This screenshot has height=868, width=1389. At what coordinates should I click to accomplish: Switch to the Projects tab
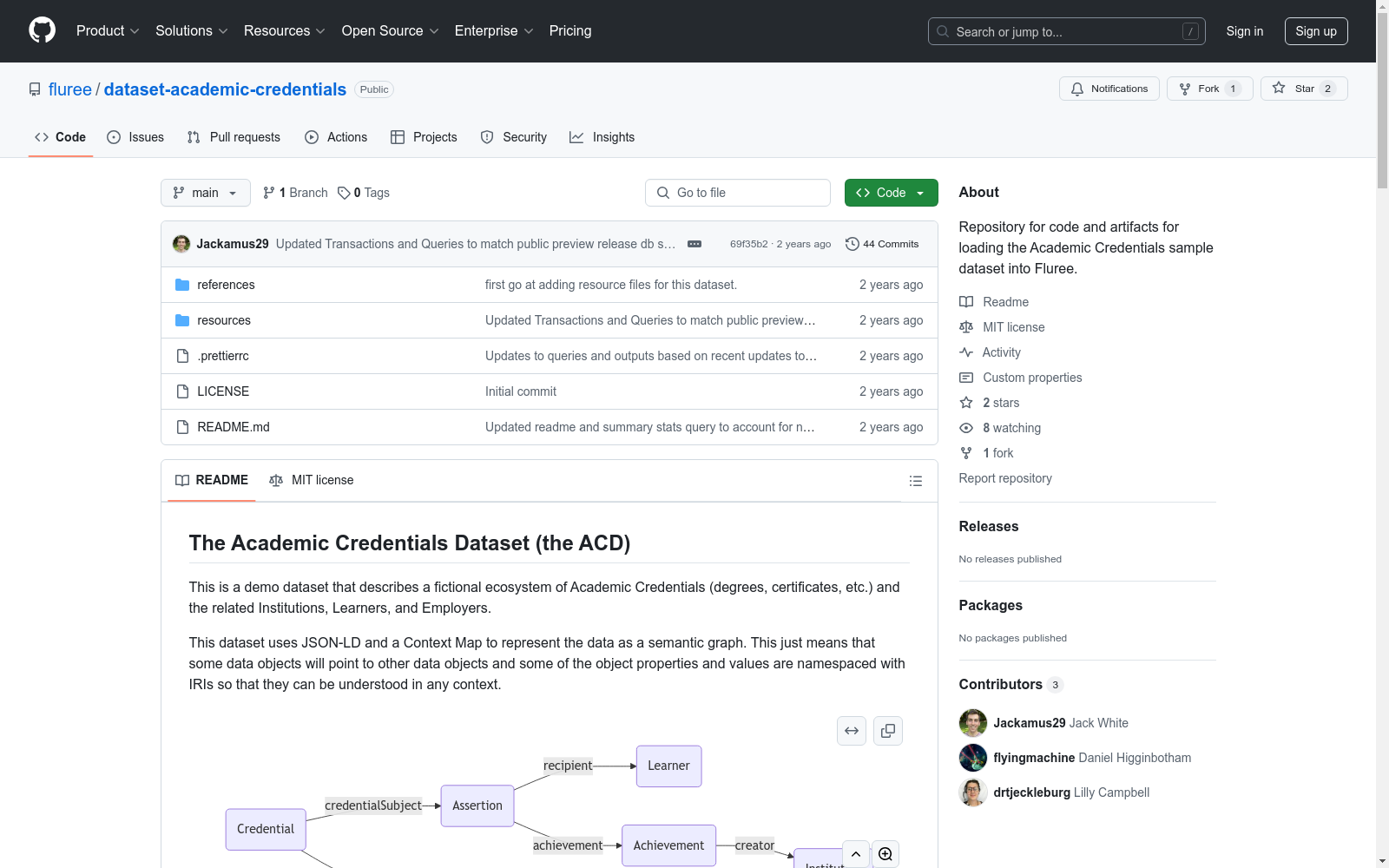(424, 137)
